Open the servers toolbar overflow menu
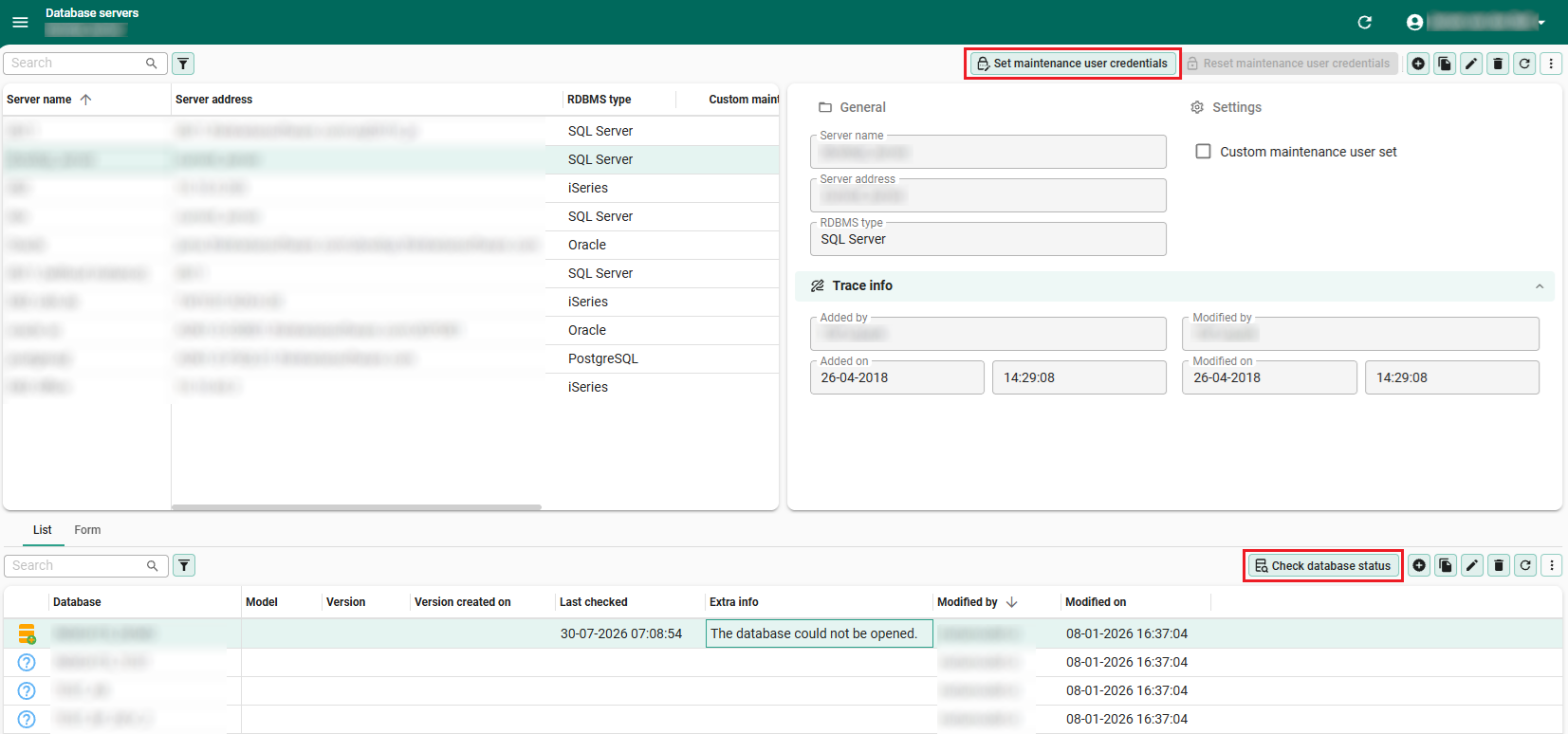 click(1551, 64)
